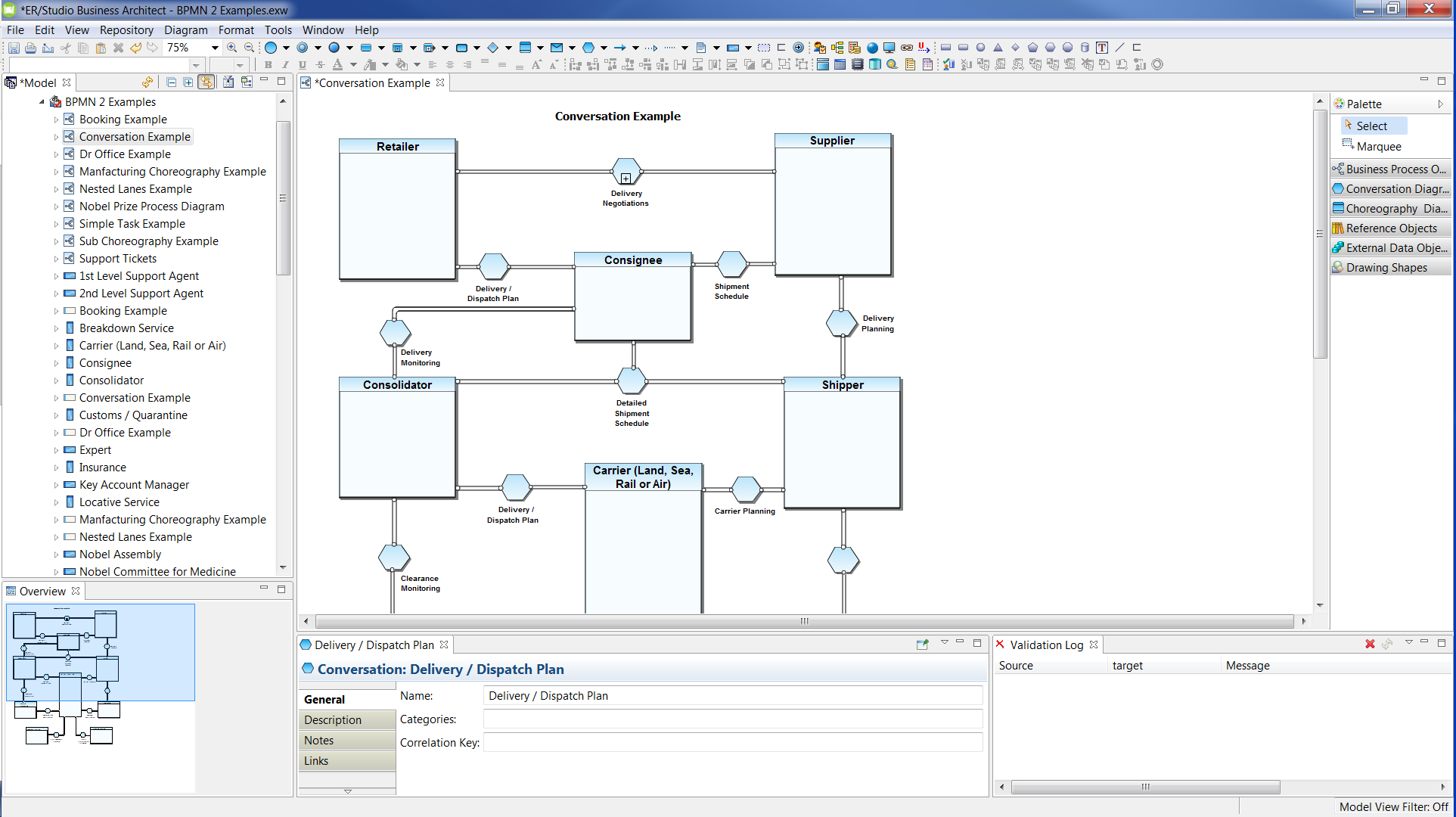The height and width of the screenshot is (817, 1456).
Task: Toggle underline formatting in the format toolbar
Action: (x=302, y=64)
